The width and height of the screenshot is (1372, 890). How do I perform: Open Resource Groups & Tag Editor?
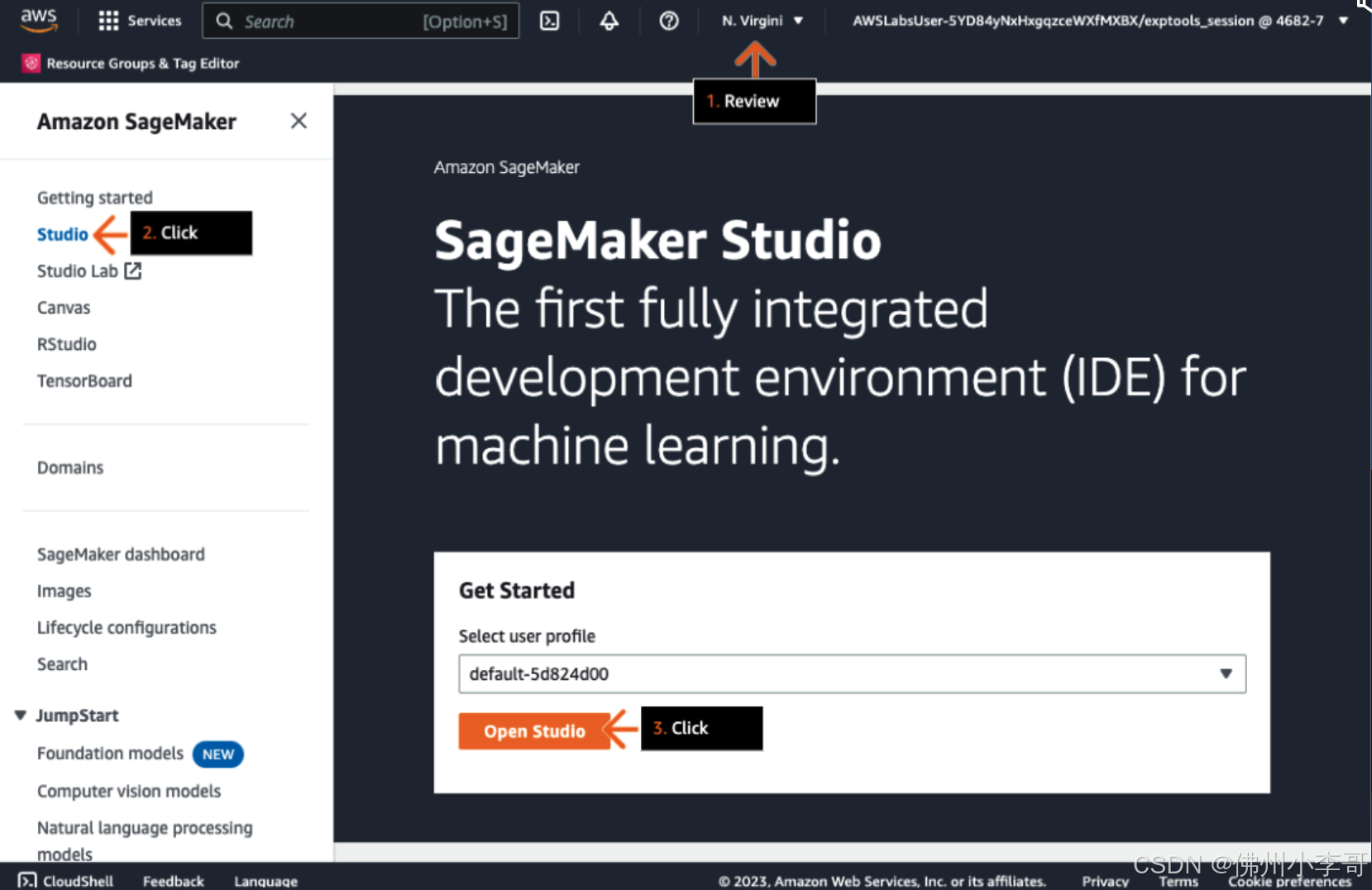tap(143, 63)
